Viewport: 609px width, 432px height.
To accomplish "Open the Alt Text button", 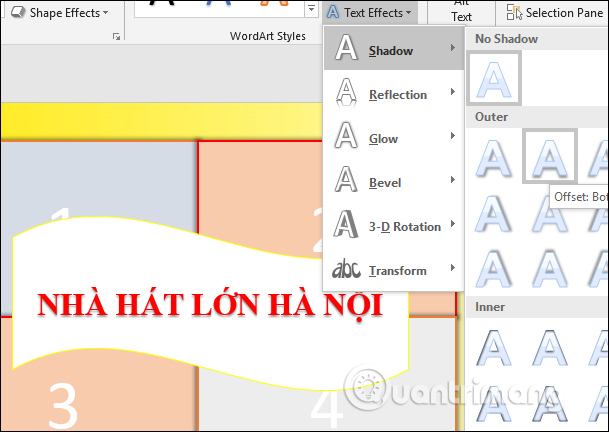I will coord(461,12).
